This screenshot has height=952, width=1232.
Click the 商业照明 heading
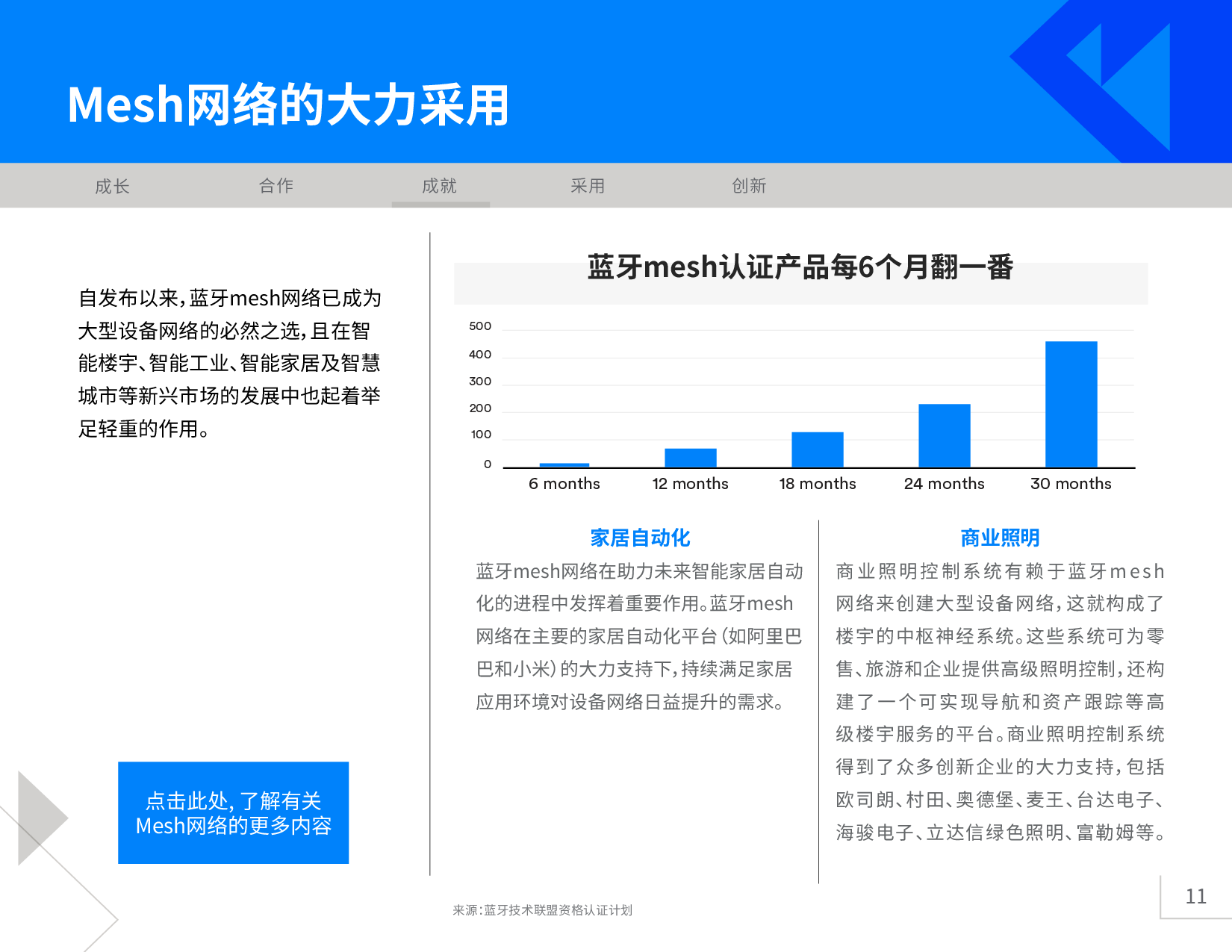pyautogui.click(x=1000, y=538)
